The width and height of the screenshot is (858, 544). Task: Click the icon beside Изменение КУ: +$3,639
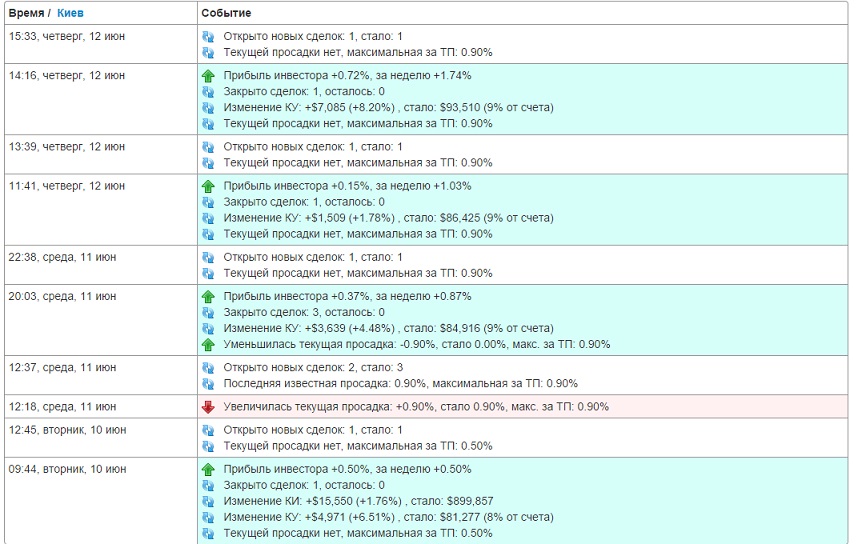pyautogui.click(x=208, y=329)
